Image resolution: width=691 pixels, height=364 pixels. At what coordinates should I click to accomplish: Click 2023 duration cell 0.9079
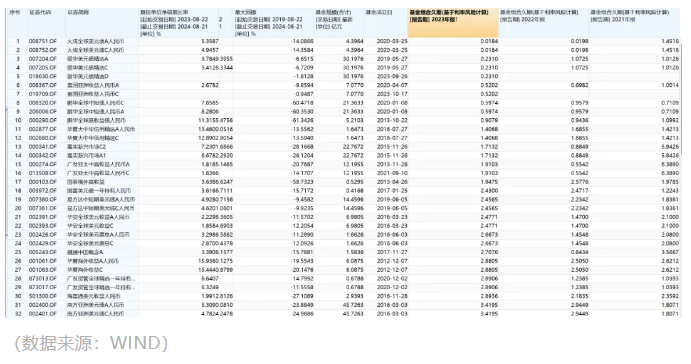[x=489, y=120]
